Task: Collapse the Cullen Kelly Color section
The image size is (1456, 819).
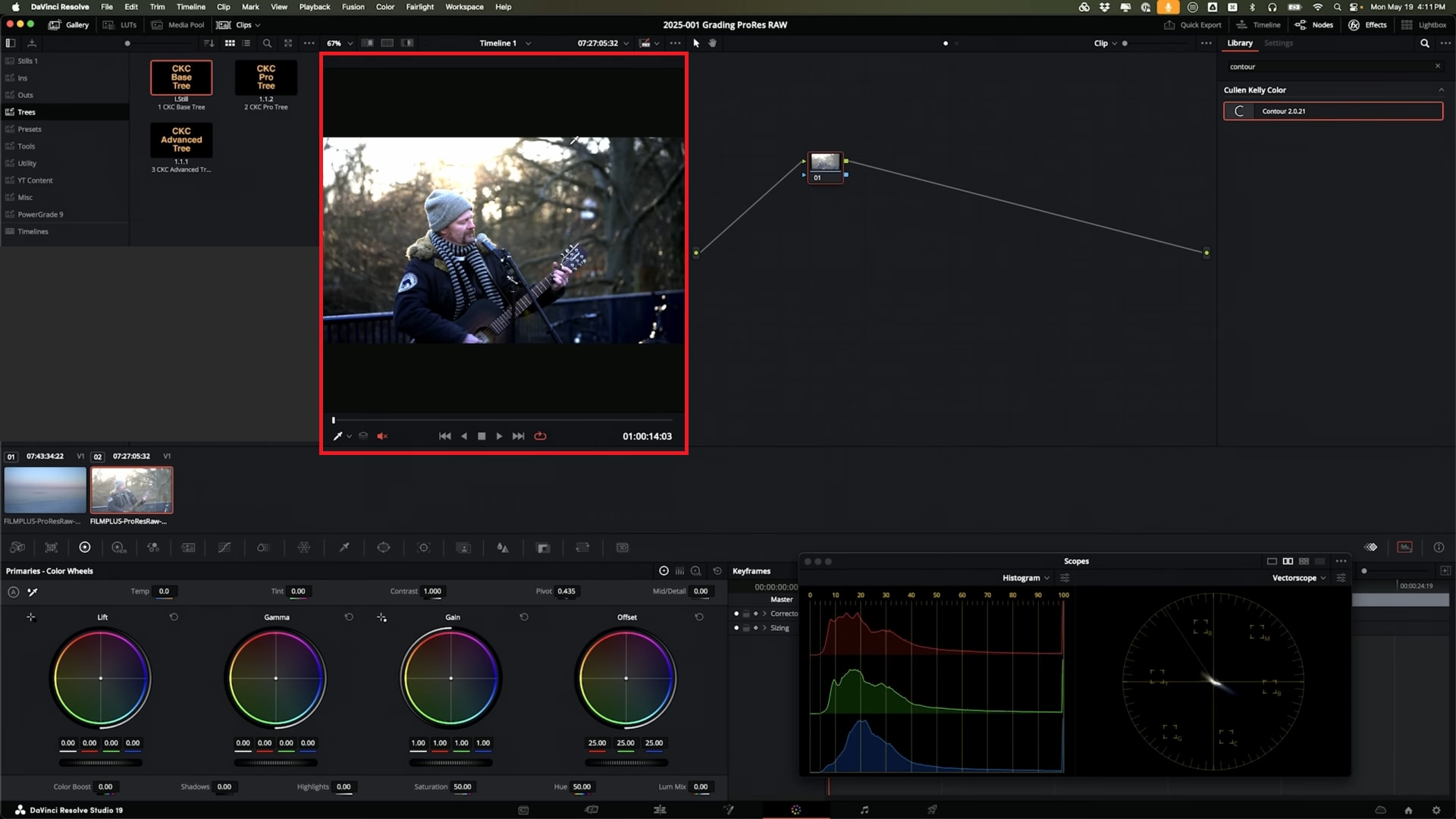Action: tap(1442, 90)
